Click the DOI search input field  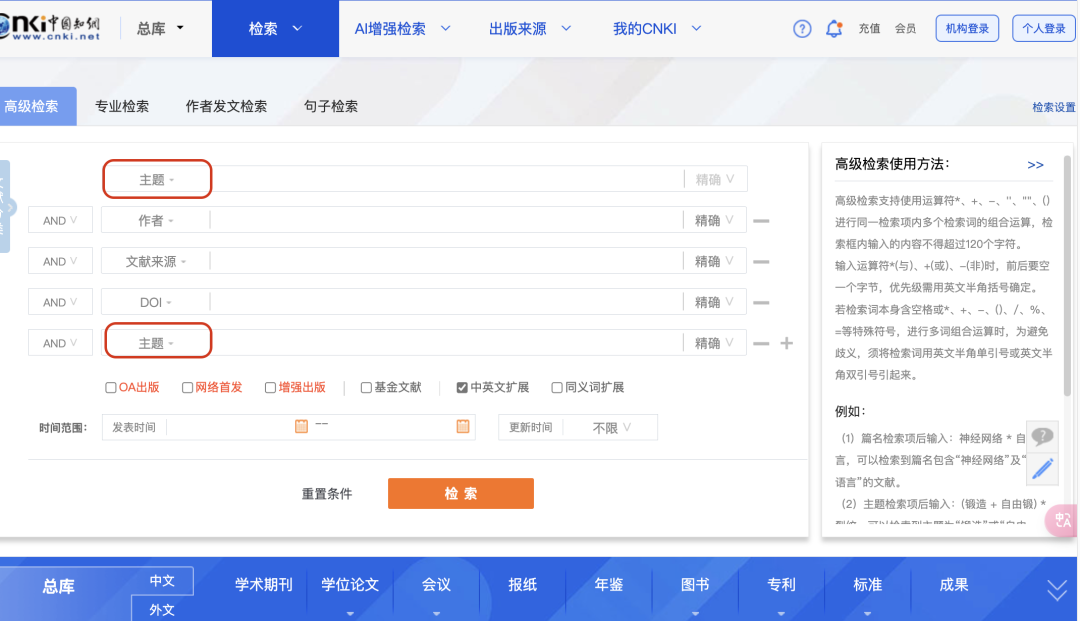click(x=446, y=302)
